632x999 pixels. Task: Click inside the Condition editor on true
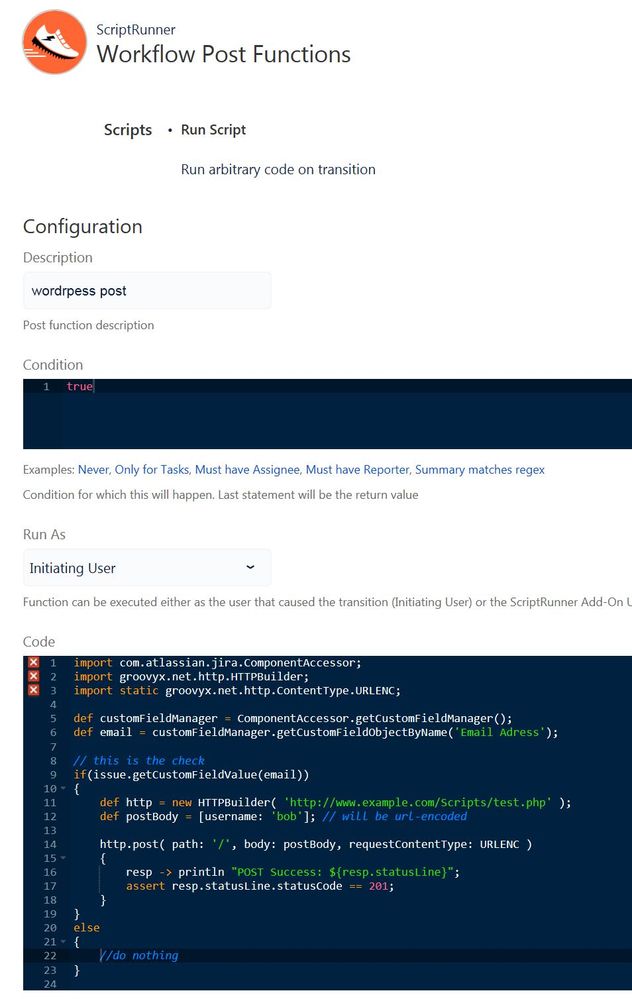(80, 386)
